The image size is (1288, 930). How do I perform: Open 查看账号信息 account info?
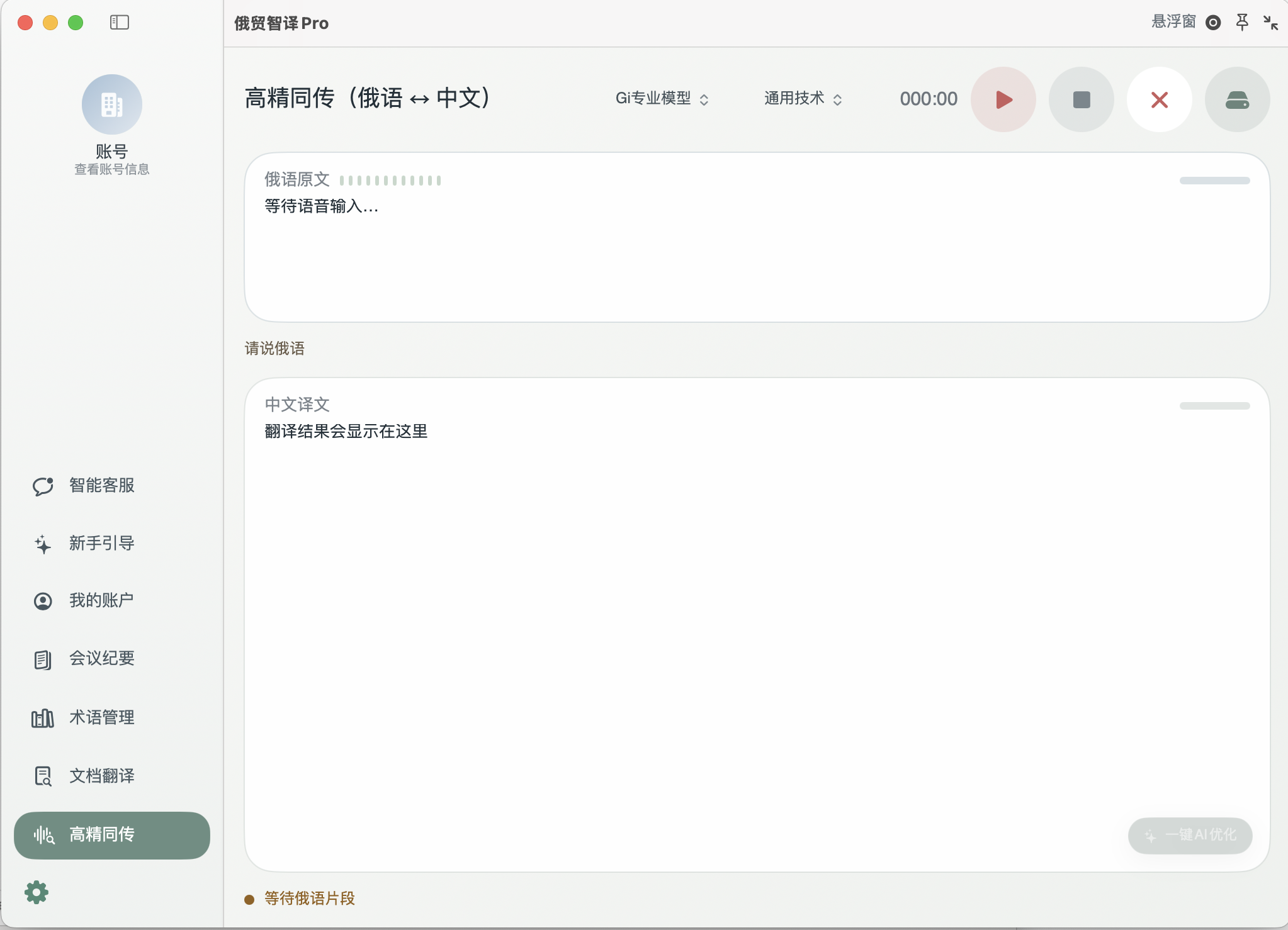111,169
